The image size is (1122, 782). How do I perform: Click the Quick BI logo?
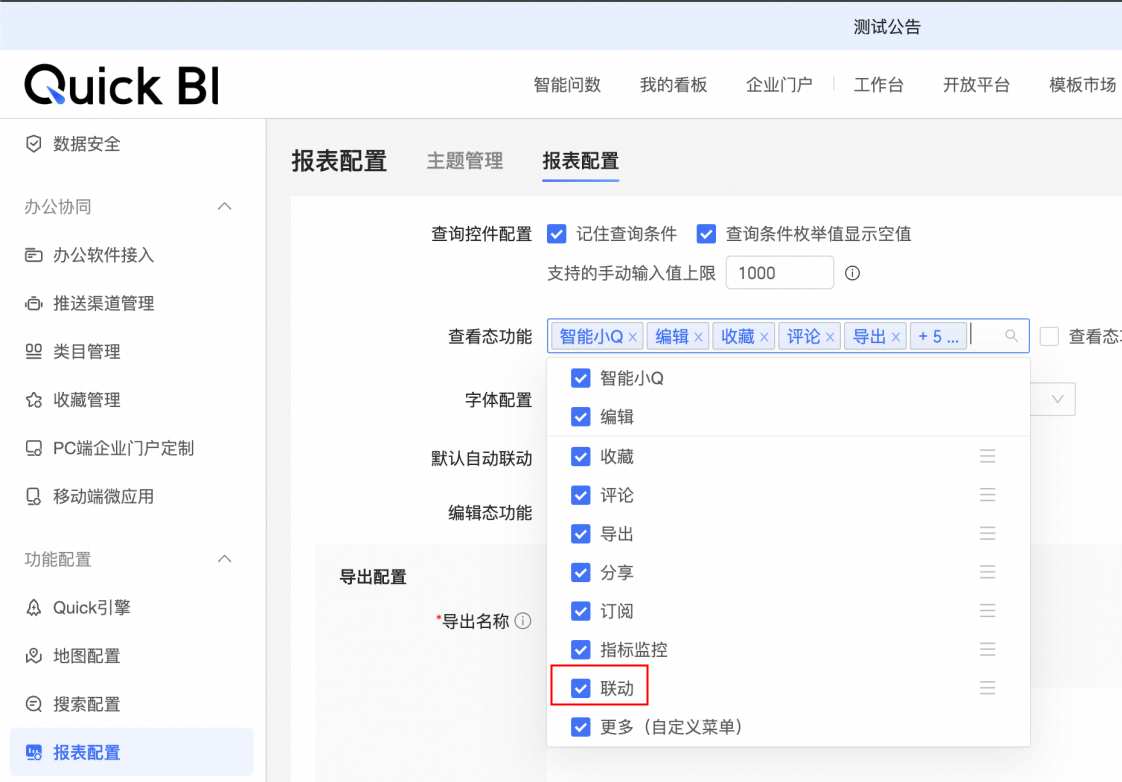click(122, 85)
